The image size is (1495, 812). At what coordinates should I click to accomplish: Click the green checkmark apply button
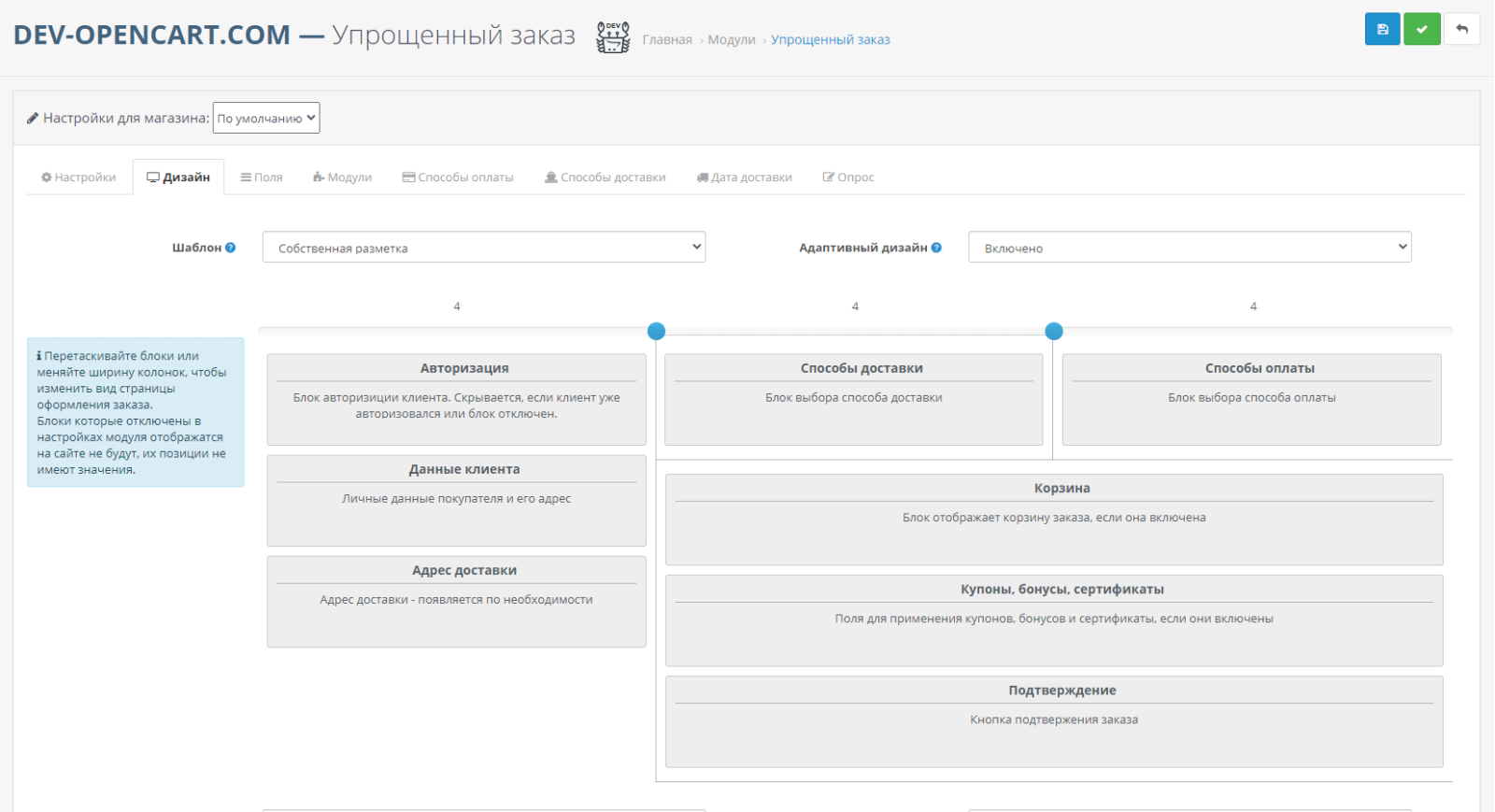pos(1422,29)
